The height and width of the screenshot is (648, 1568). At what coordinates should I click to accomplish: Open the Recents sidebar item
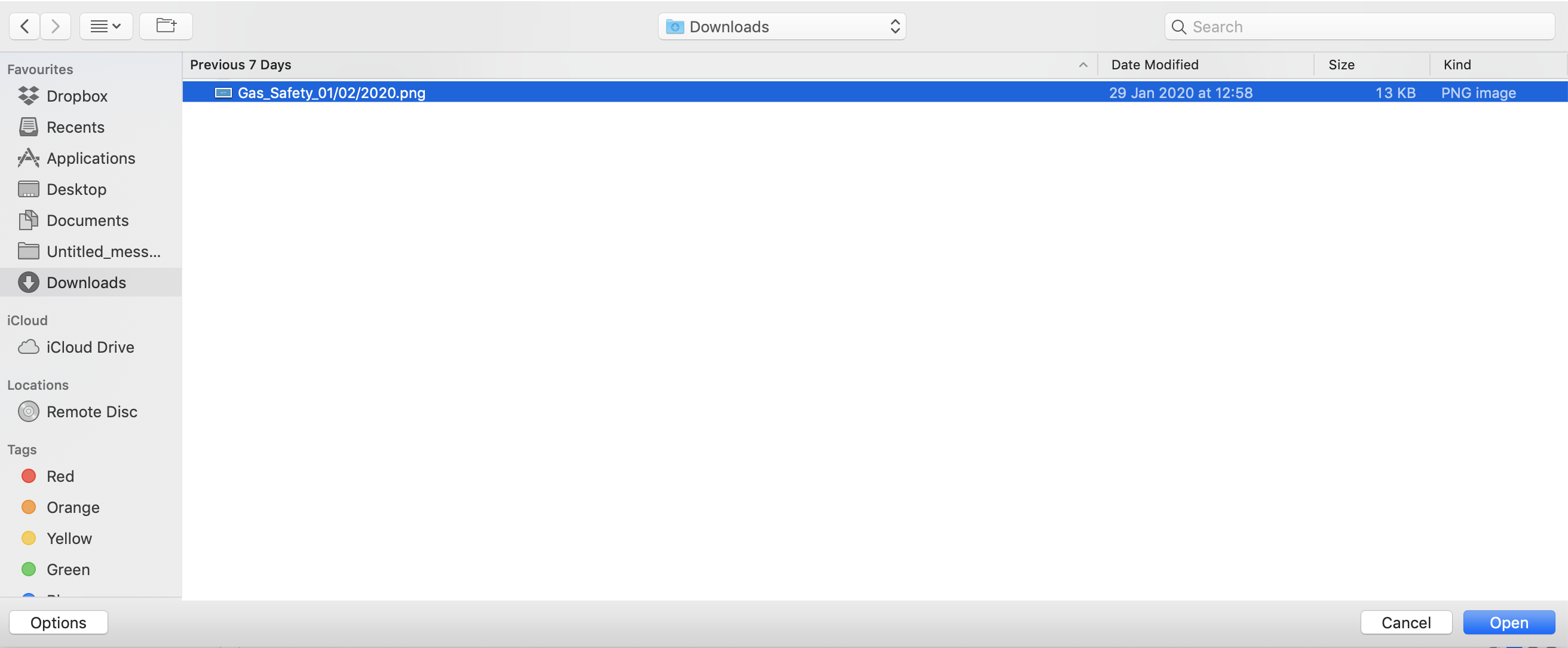click(x=75, y=127)
